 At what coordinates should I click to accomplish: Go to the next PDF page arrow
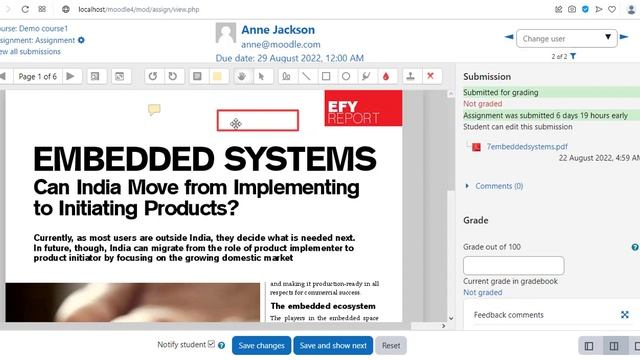pos(71,76)
